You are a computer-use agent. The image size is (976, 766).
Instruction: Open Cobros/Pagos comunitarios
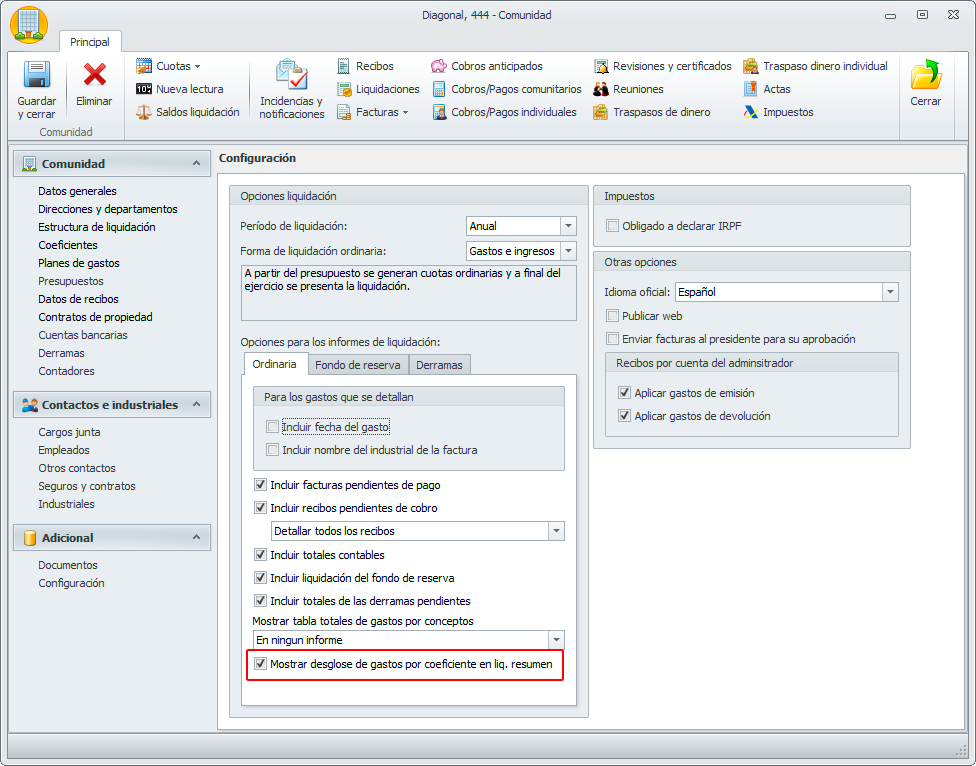coord(507,89)
